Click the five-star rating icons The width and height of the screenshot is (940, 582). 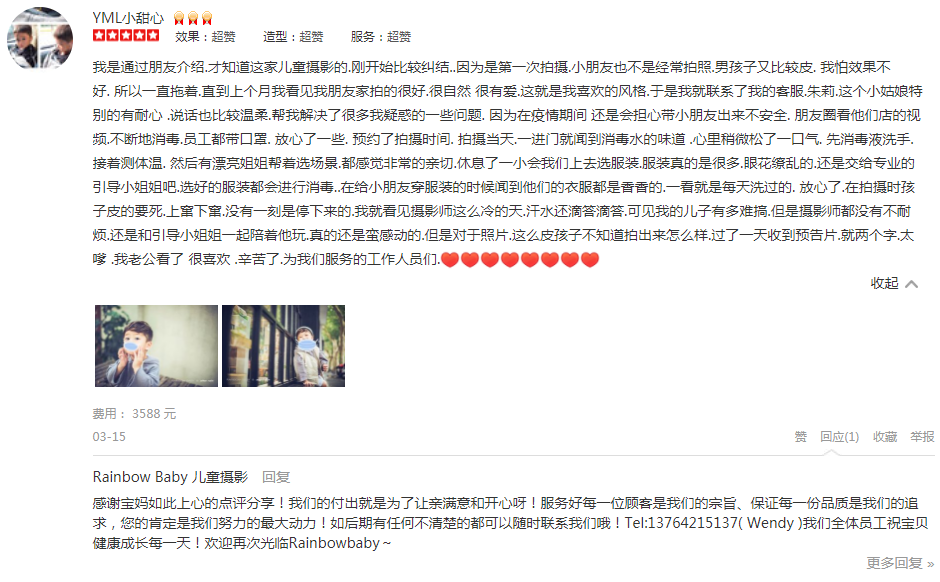point(126,35)
